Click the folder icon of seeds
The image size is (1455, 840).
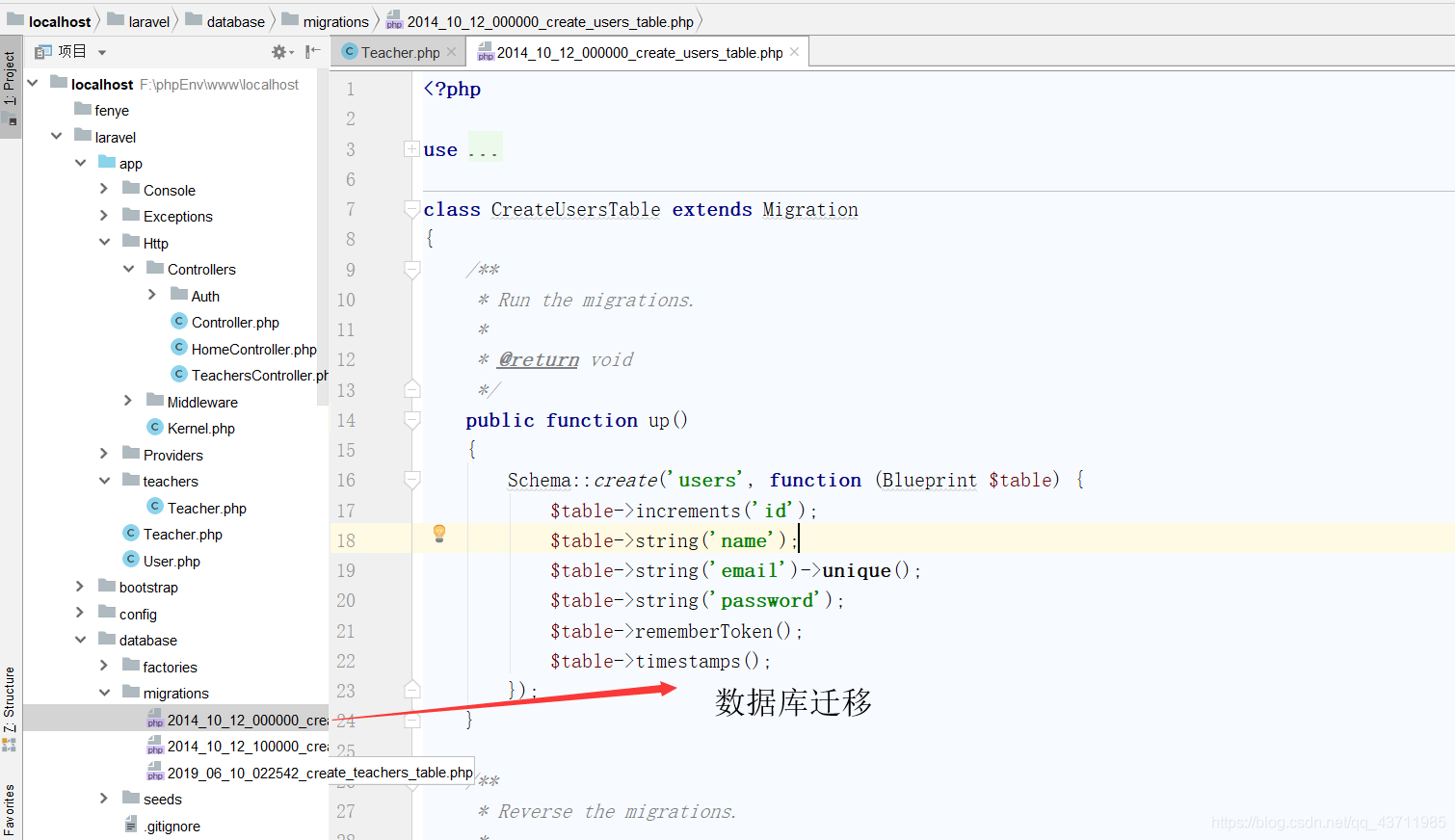pyautogui.click(x=131, y=798)
